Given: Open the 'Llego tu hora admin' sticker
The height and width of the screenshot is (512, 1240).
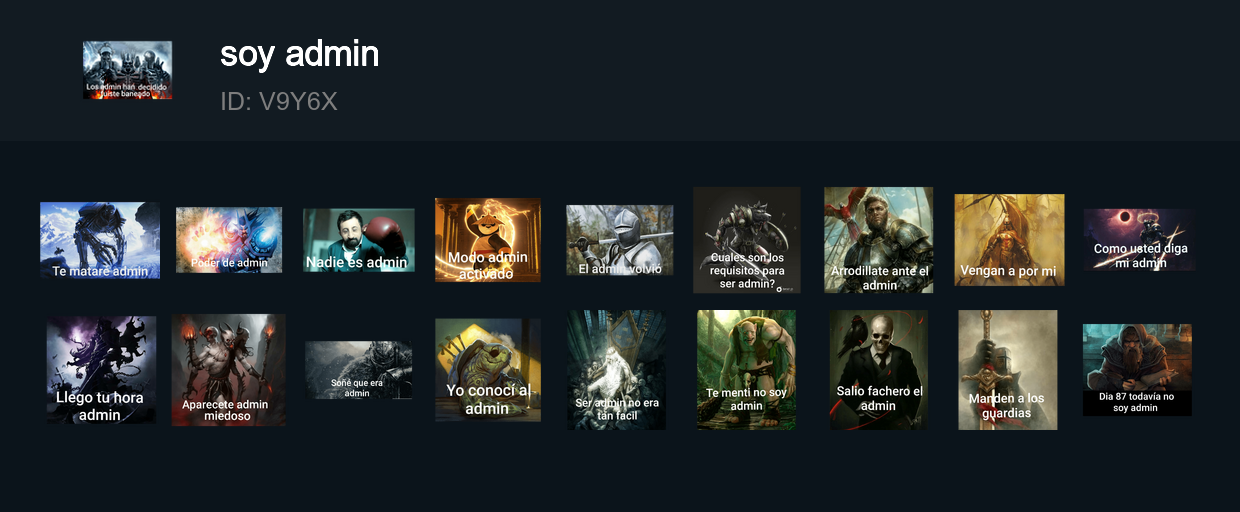Looking at the screenshot, I should point(101,370).
